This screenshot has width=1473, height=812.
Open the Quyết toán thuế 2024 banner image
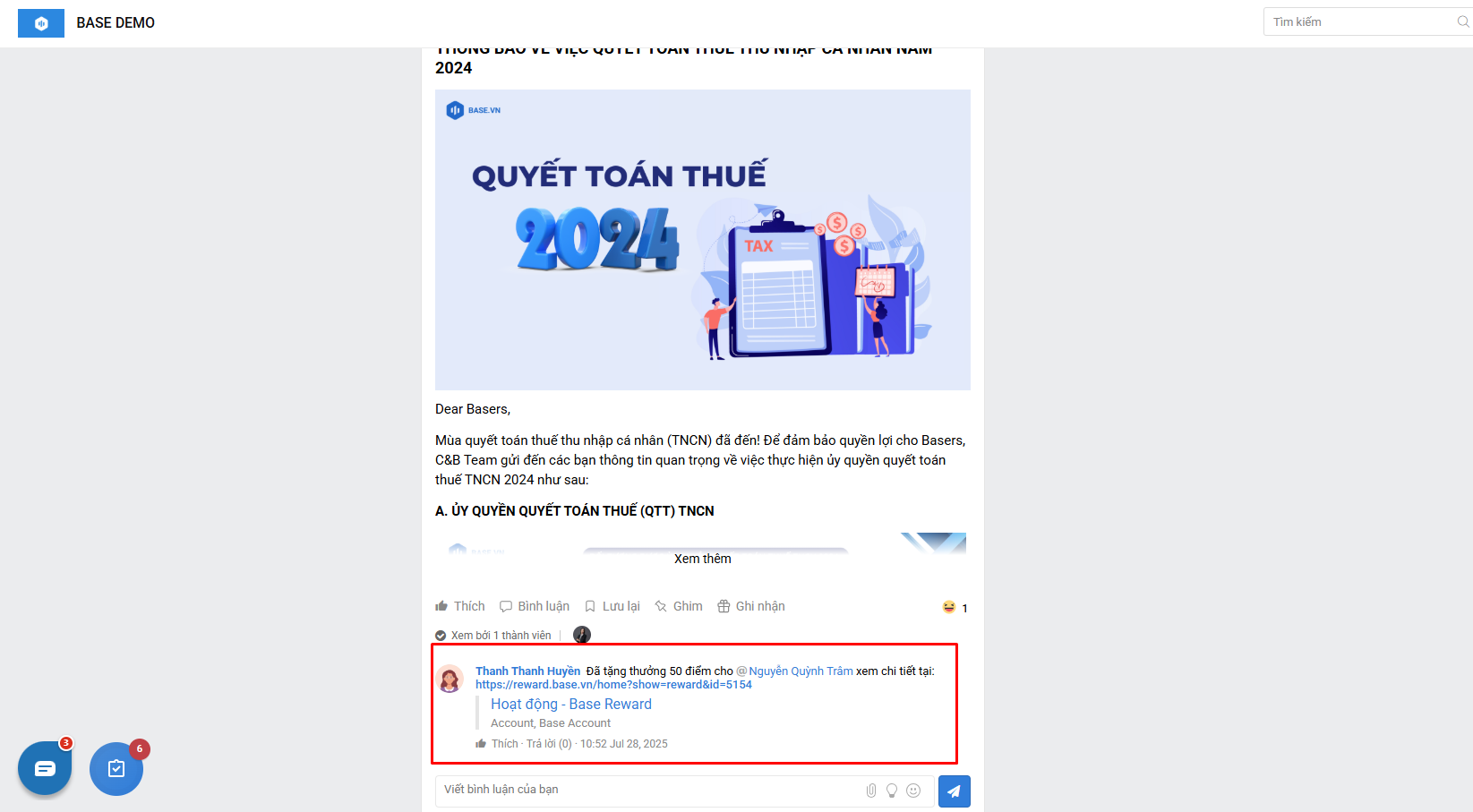pyautogui.click(x=703, y=240)
